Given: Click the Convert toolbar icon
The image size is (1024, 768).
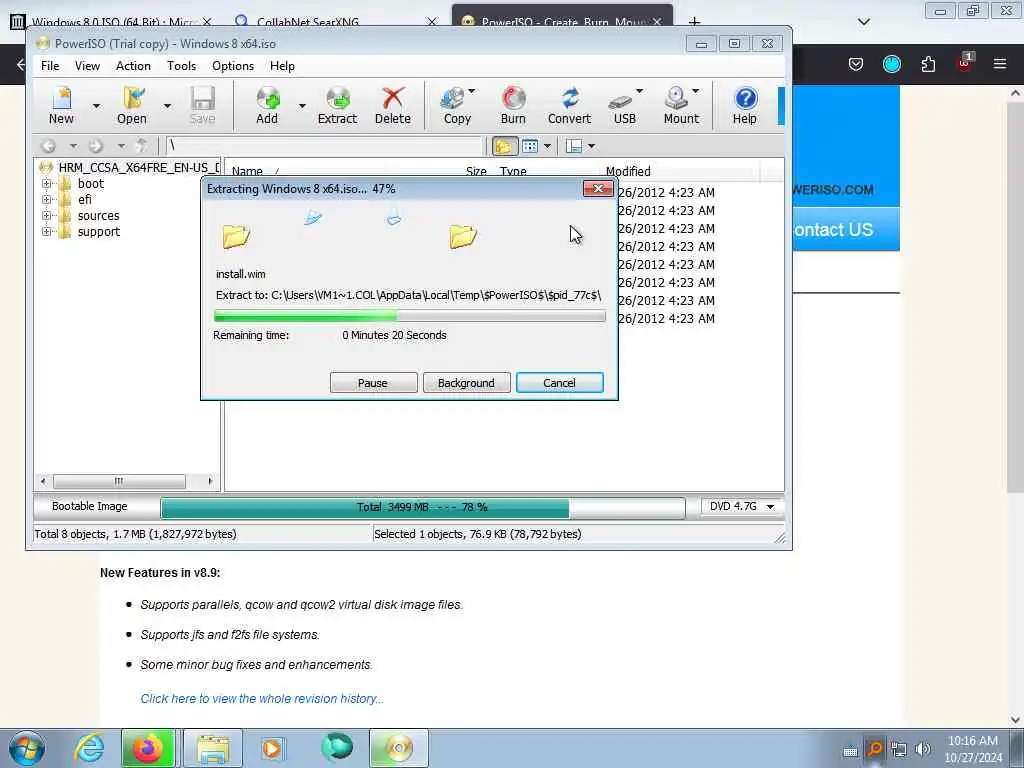Looking at the screenshot, I should 569,105.
